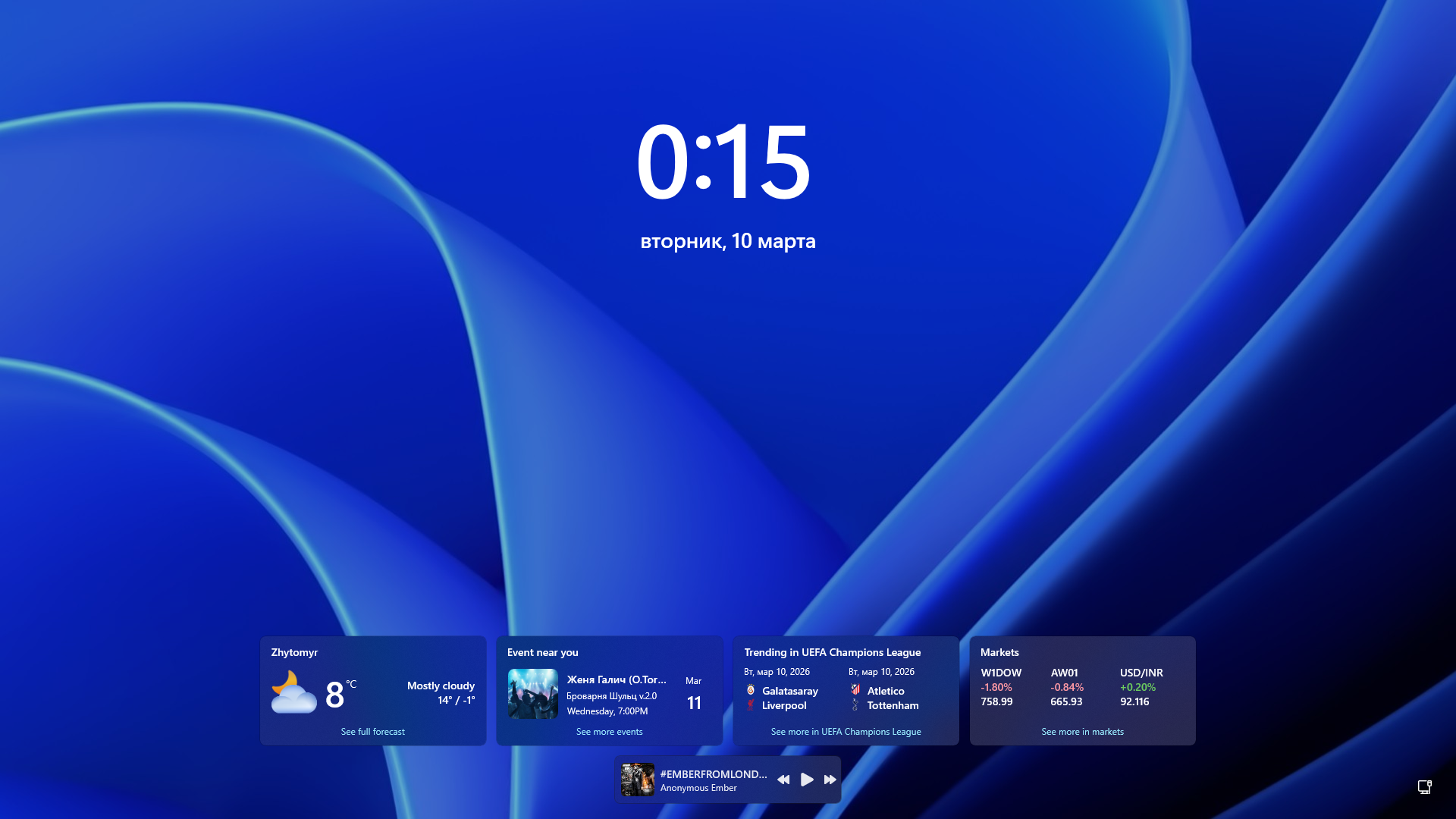The image size is (1456, 819).
Task: Click the Atletico team crest icon
Action: pyautogui.click(x=855, y=690)
